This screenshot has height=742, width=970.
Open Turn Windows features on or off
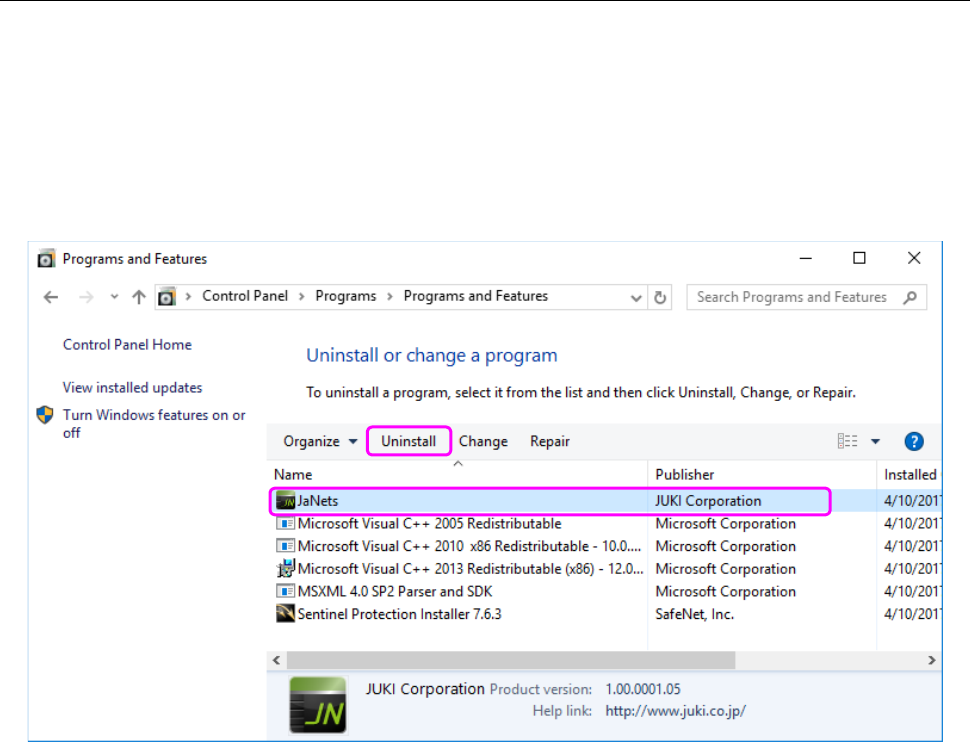pyautogui.click(x=154, y=423)
